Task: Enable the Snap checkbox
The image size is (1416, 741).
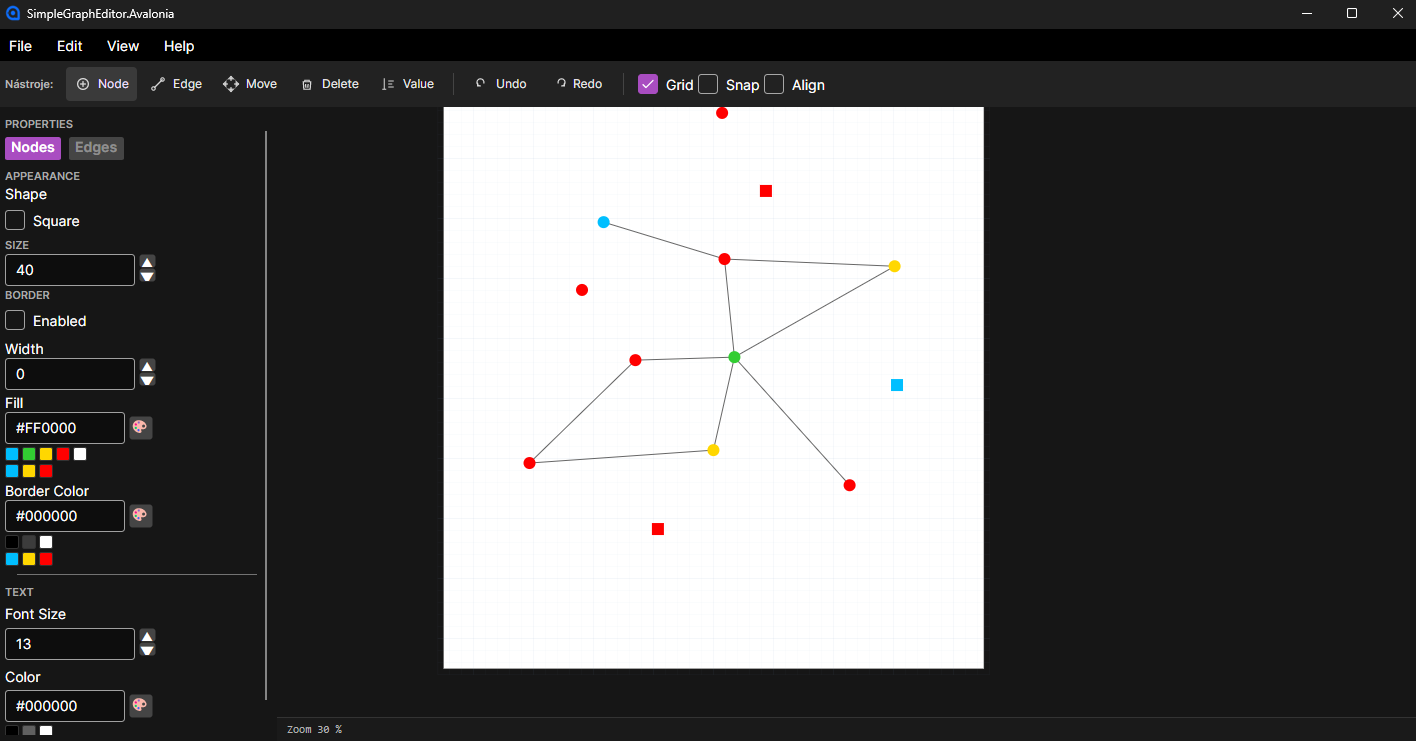Action: point(708,84)
